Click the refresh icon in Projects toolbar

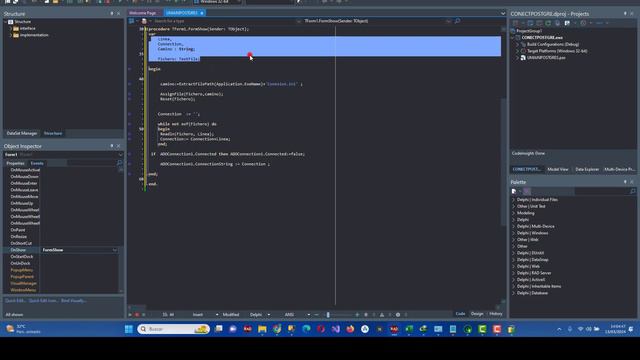point(548,23)
